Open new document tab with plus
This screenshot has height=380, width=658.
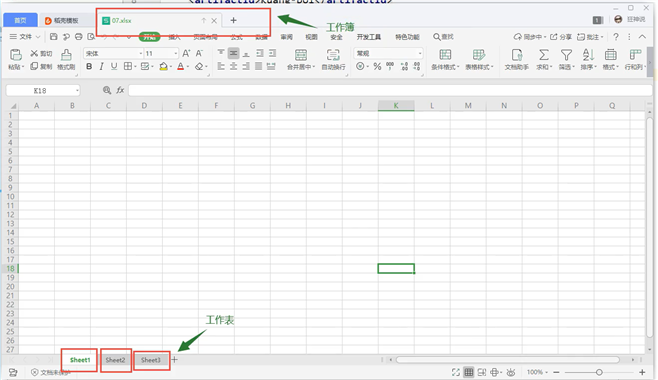pos(234,20)
